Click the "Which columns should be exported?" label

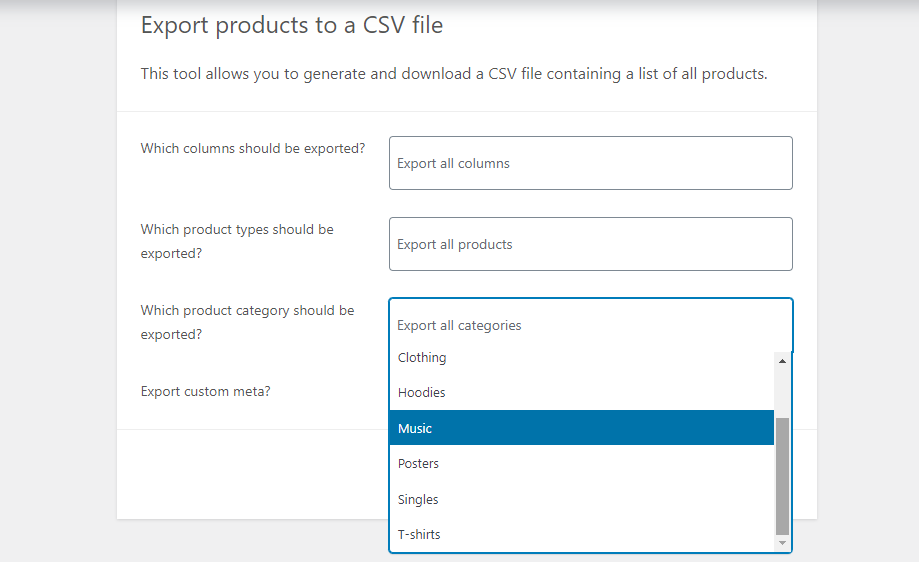[x=253, y=148]
